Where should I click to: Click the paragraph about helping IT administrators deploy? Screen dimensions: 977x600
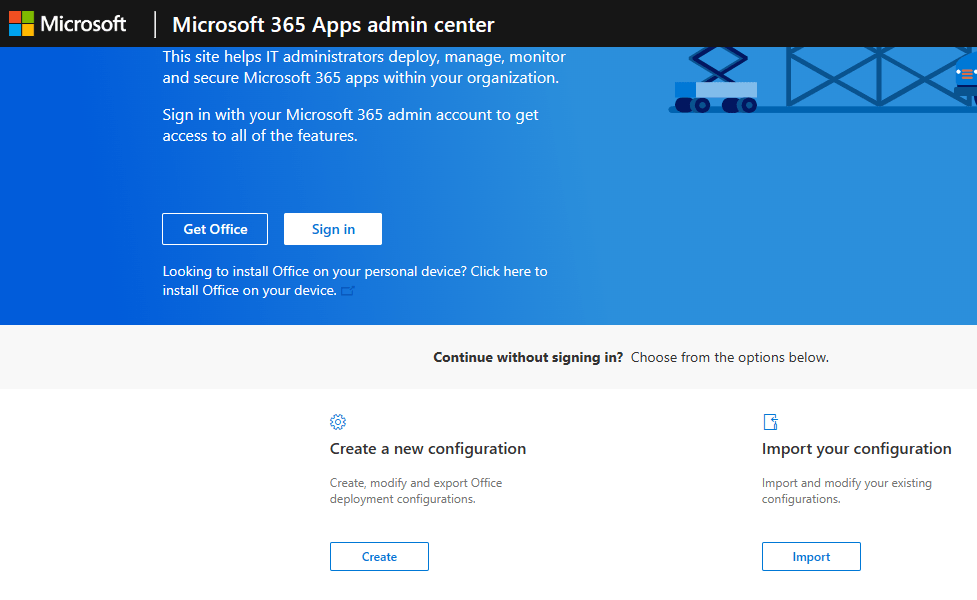(x=364, y=67)
